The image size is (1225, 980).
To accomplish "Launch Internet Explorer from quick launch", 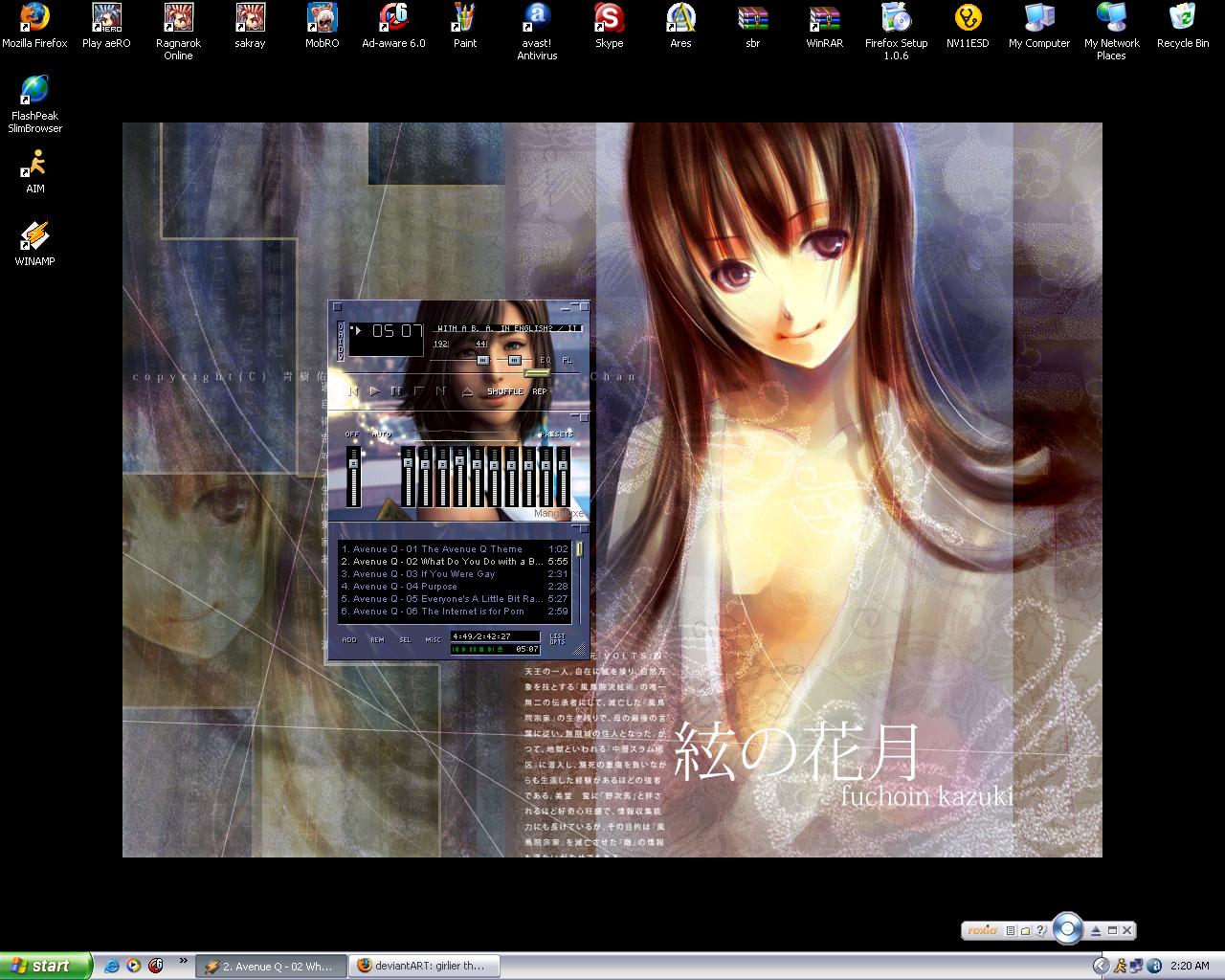I will tap(112, 966).
